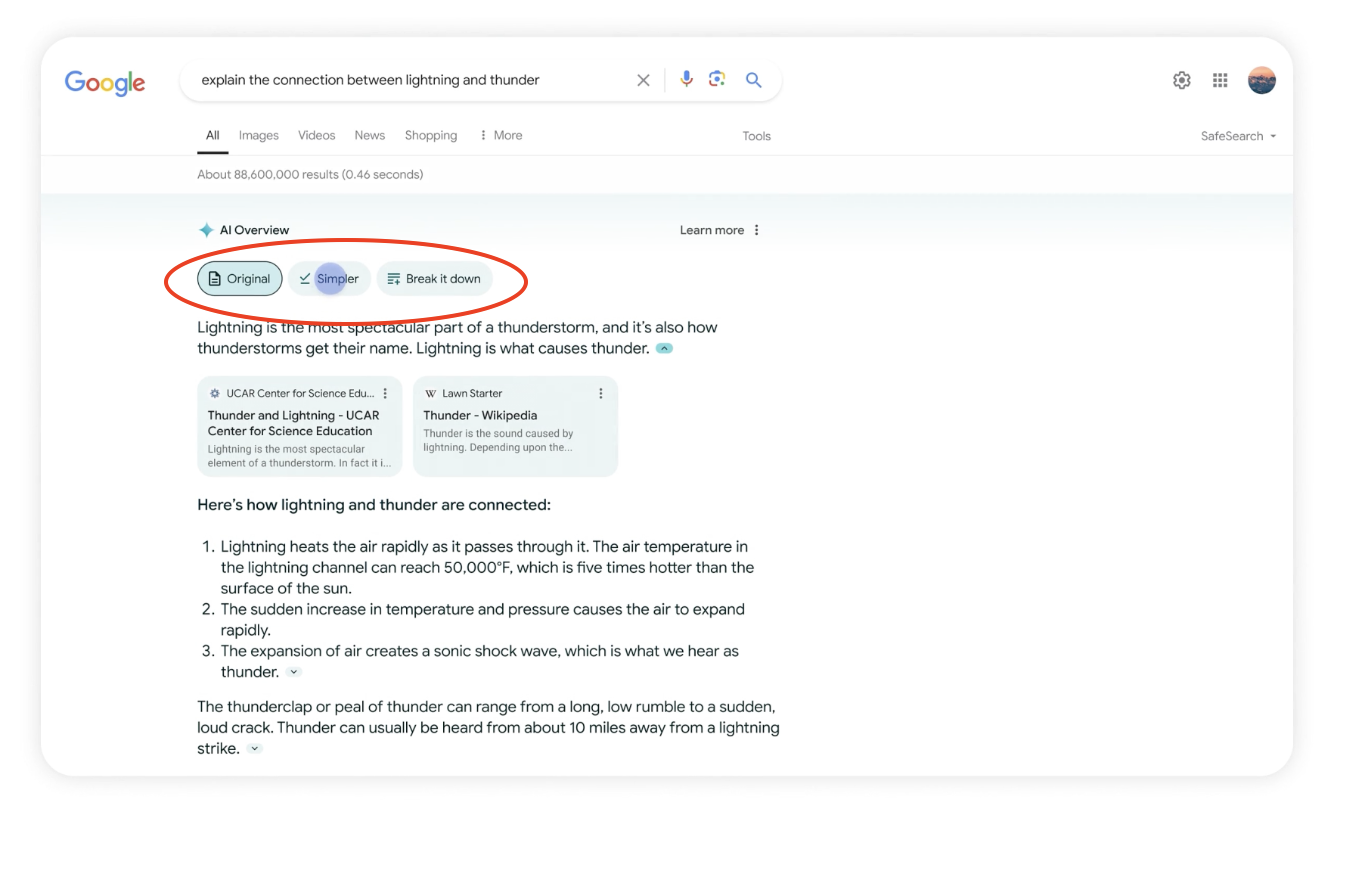Image resolution: width=1354 pixels, height=884 pixels.
Task: Switch to the News tab
Action: click(370, 135)
